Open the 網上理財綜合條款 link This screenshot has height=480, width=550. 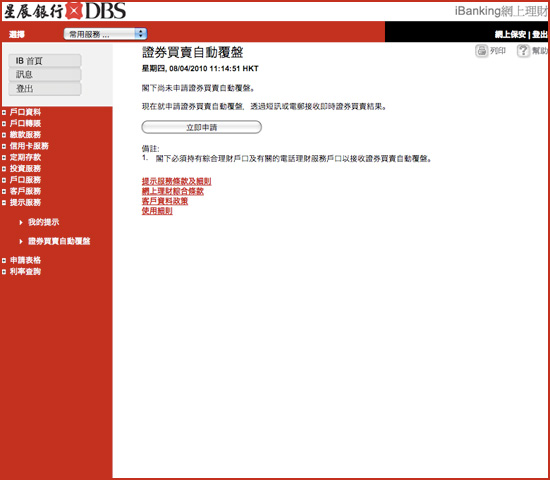pyautogui.click(x=173, y=191)
